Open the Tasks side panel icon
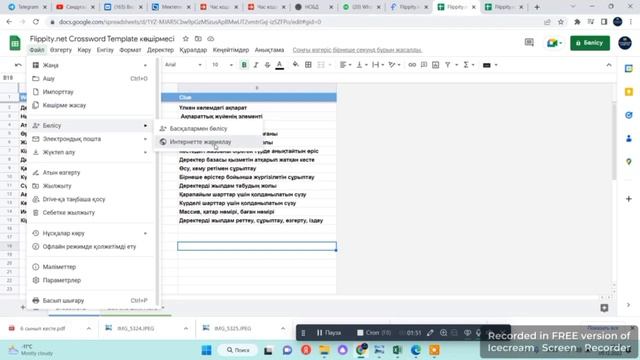 click(629, 115)
